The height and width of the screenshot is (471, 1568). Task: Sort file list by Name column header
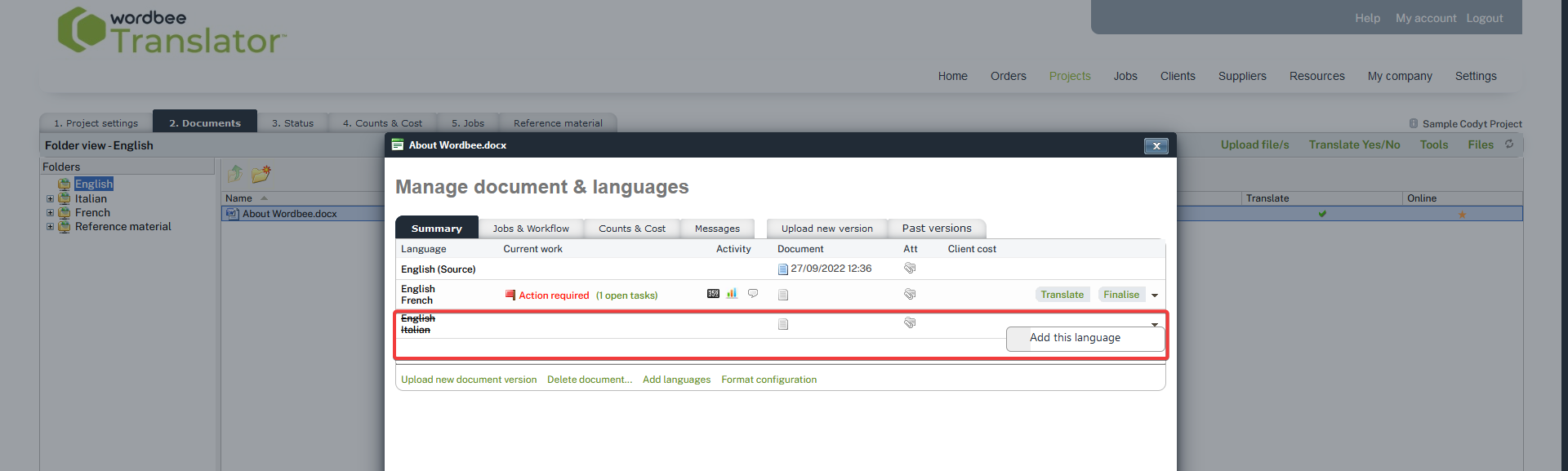point(238,198)
